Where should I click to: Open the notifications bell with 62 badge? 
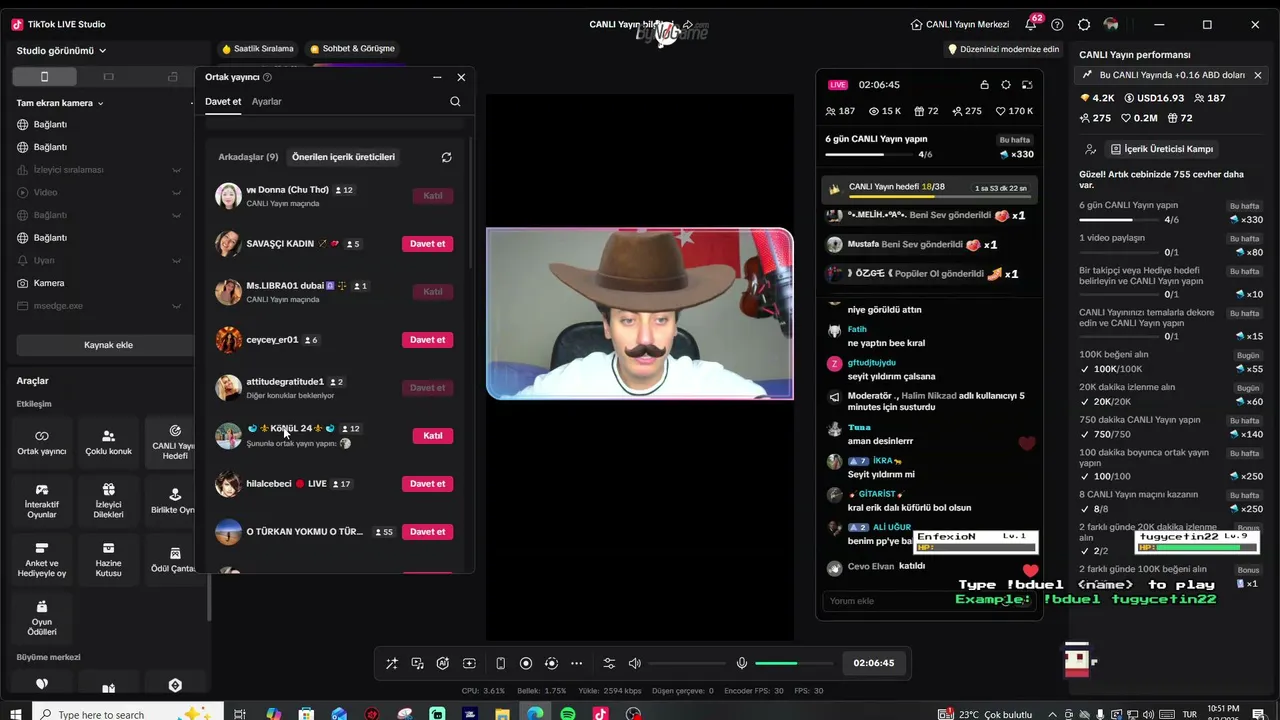(x=1031, y=24)
